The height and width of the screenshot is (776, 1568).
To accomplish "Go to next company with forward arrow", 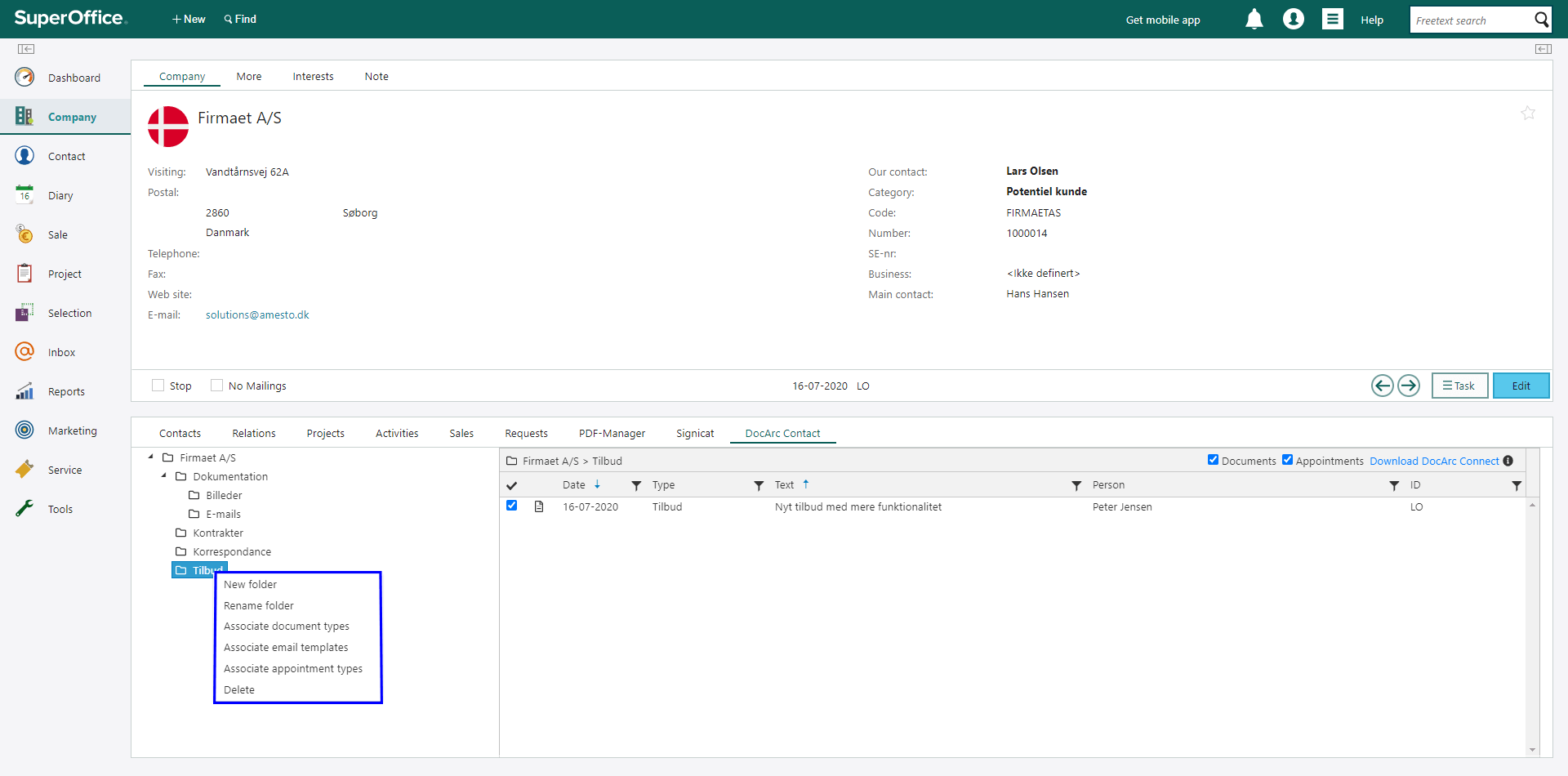I will pyautogui.click(x=1409, y=386).
